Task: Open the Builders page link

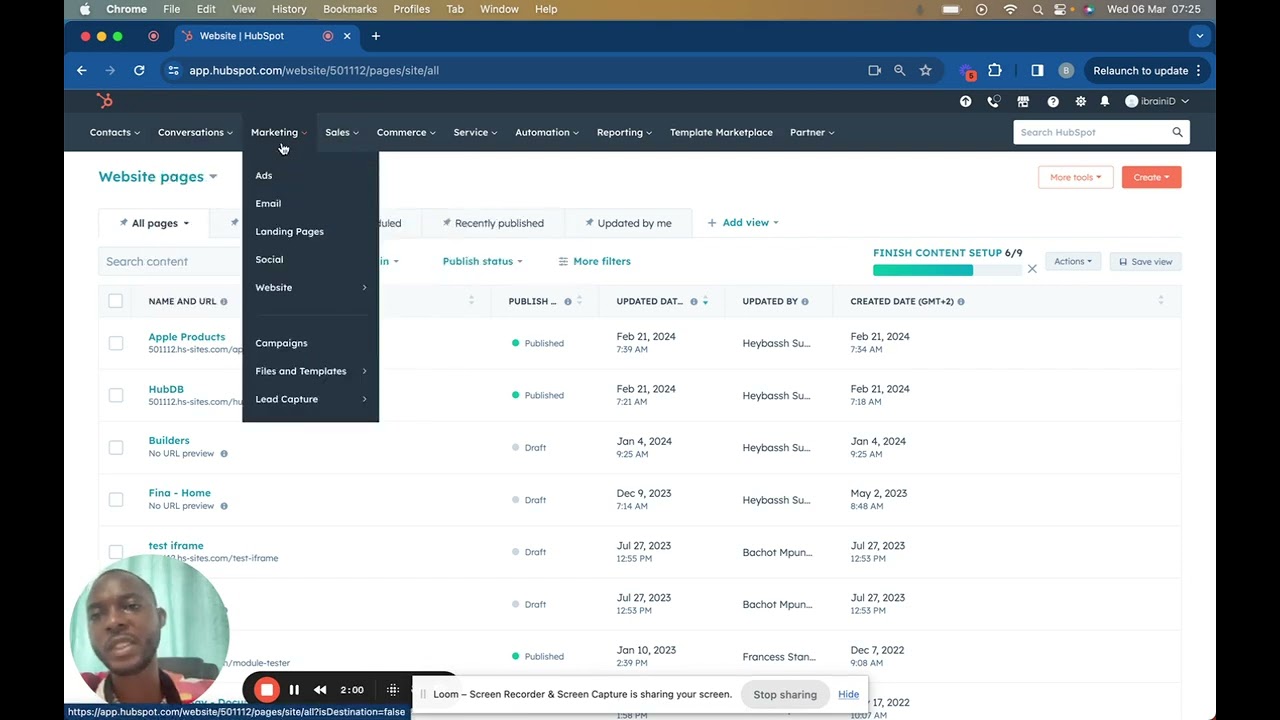Action: pos(169,440)
